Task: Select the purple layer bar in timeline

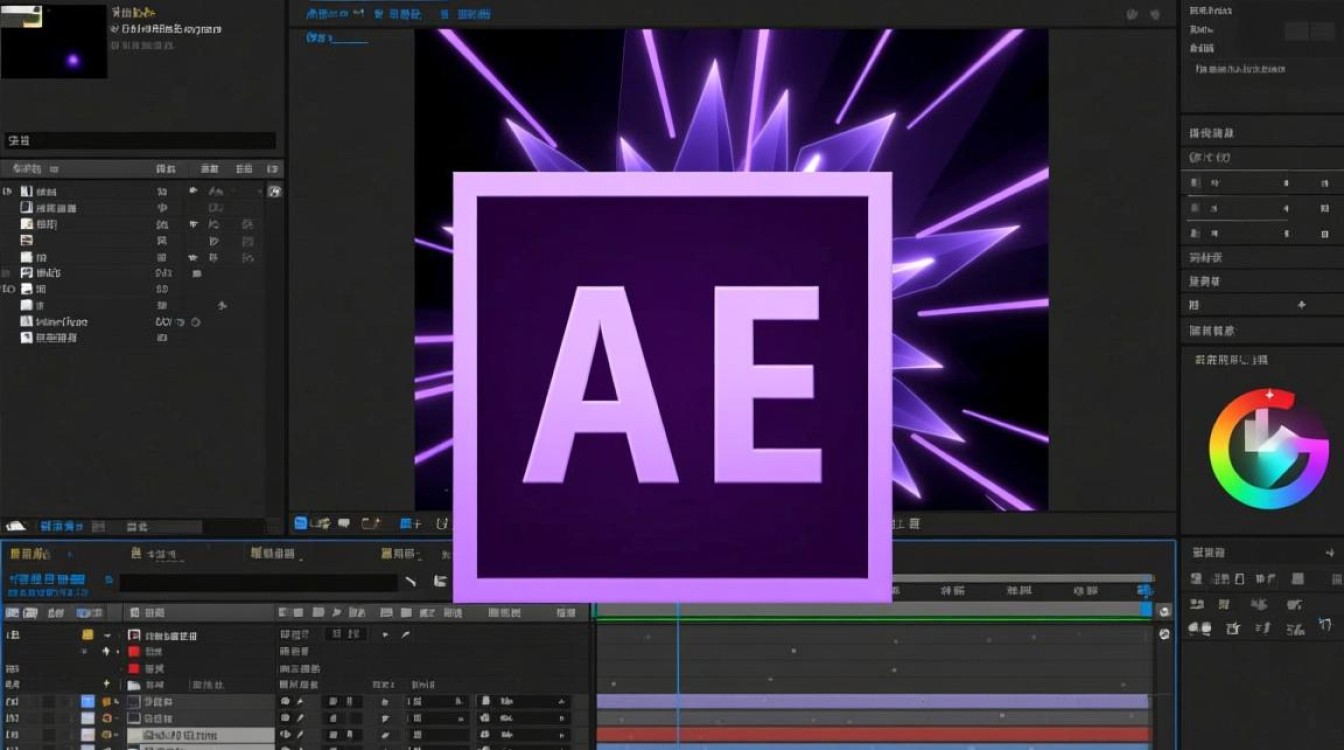Action: (872, 701)
